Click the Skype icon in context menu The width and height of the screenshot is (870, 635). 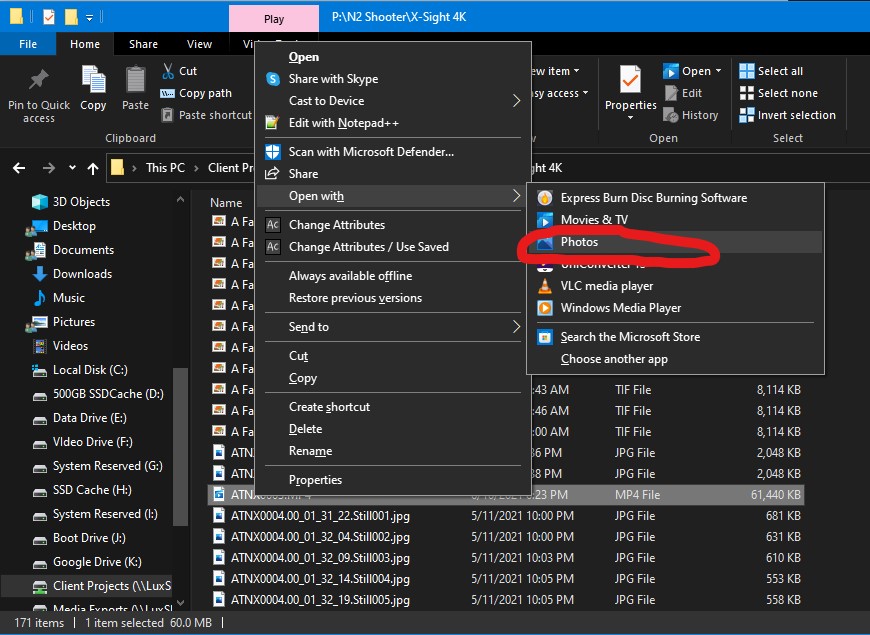coord(273,79)
